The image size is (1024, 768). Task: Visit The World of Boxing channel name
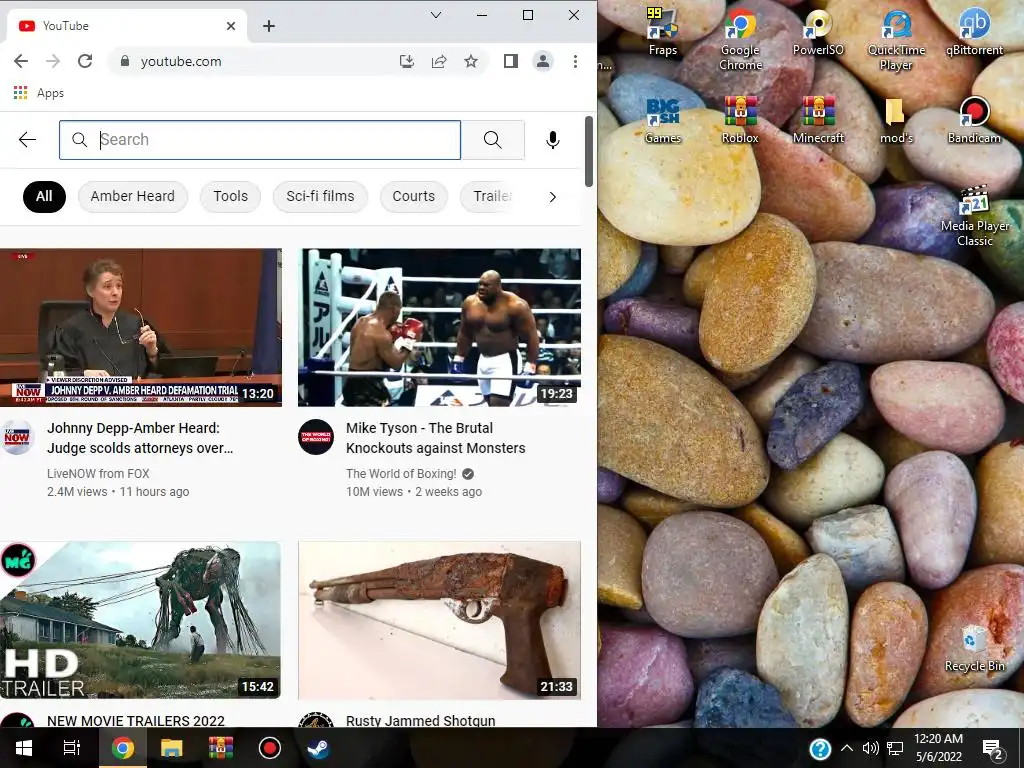[x=401, y=473]
